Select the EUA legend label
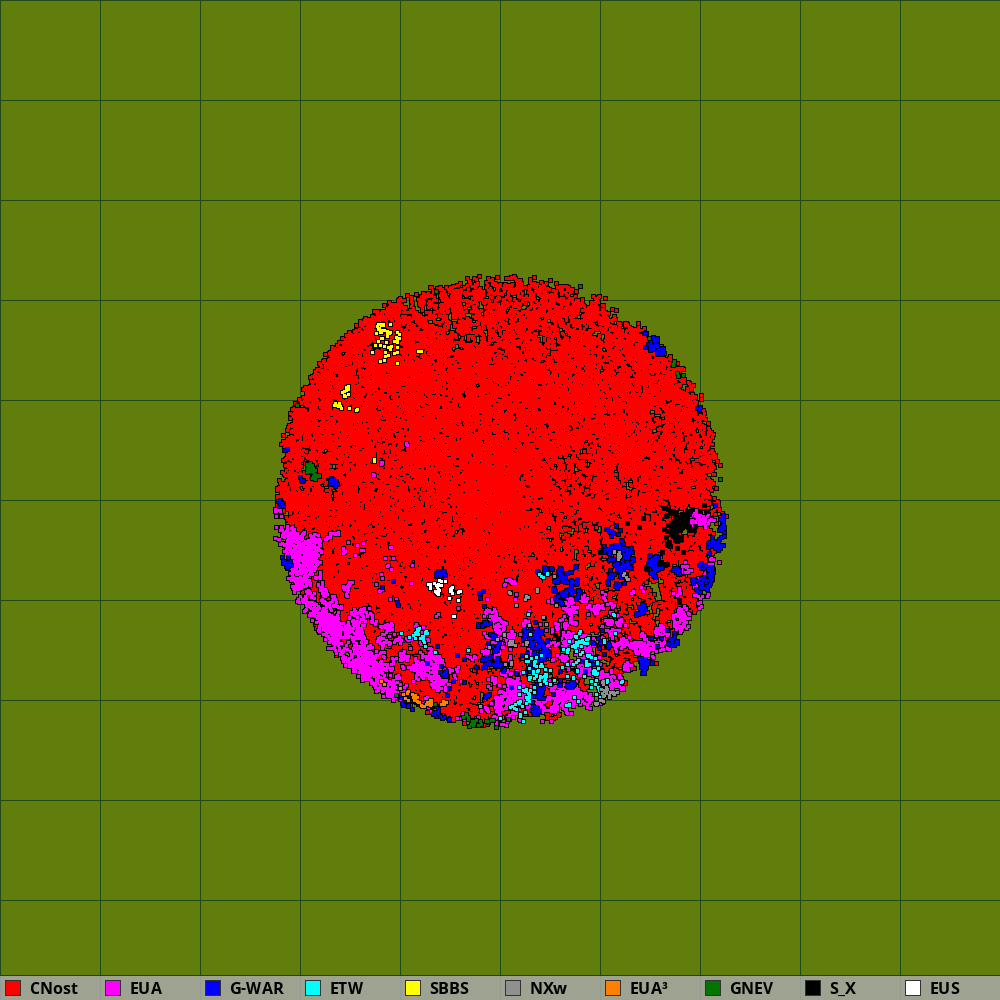Image resolution: width=1000 pixels, height=1000 pixels. pyautogui.click(x=146, y=988)
